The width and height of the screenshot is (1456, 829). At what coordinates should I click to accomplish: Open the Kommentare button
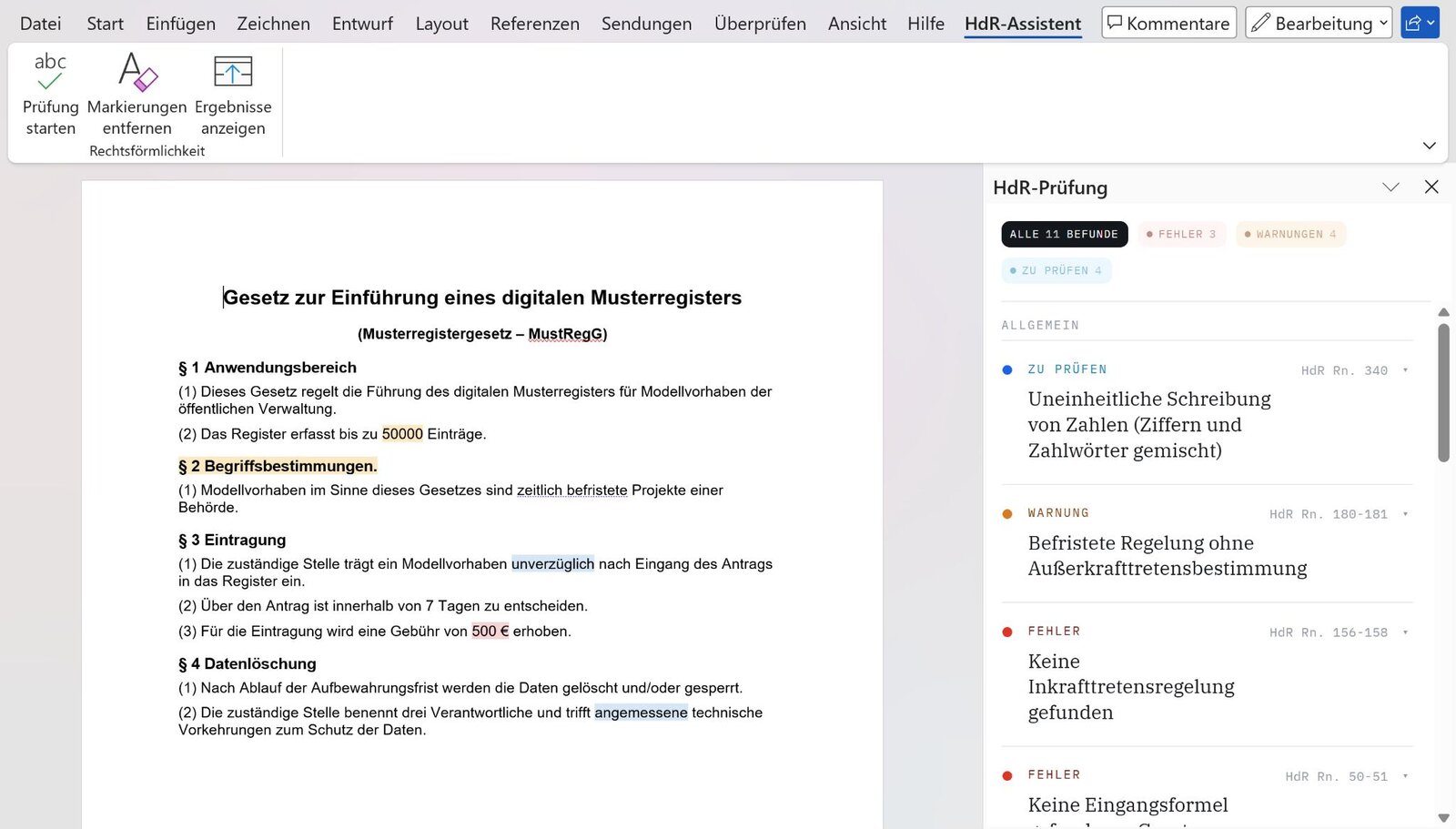(x=1169, y=23)
